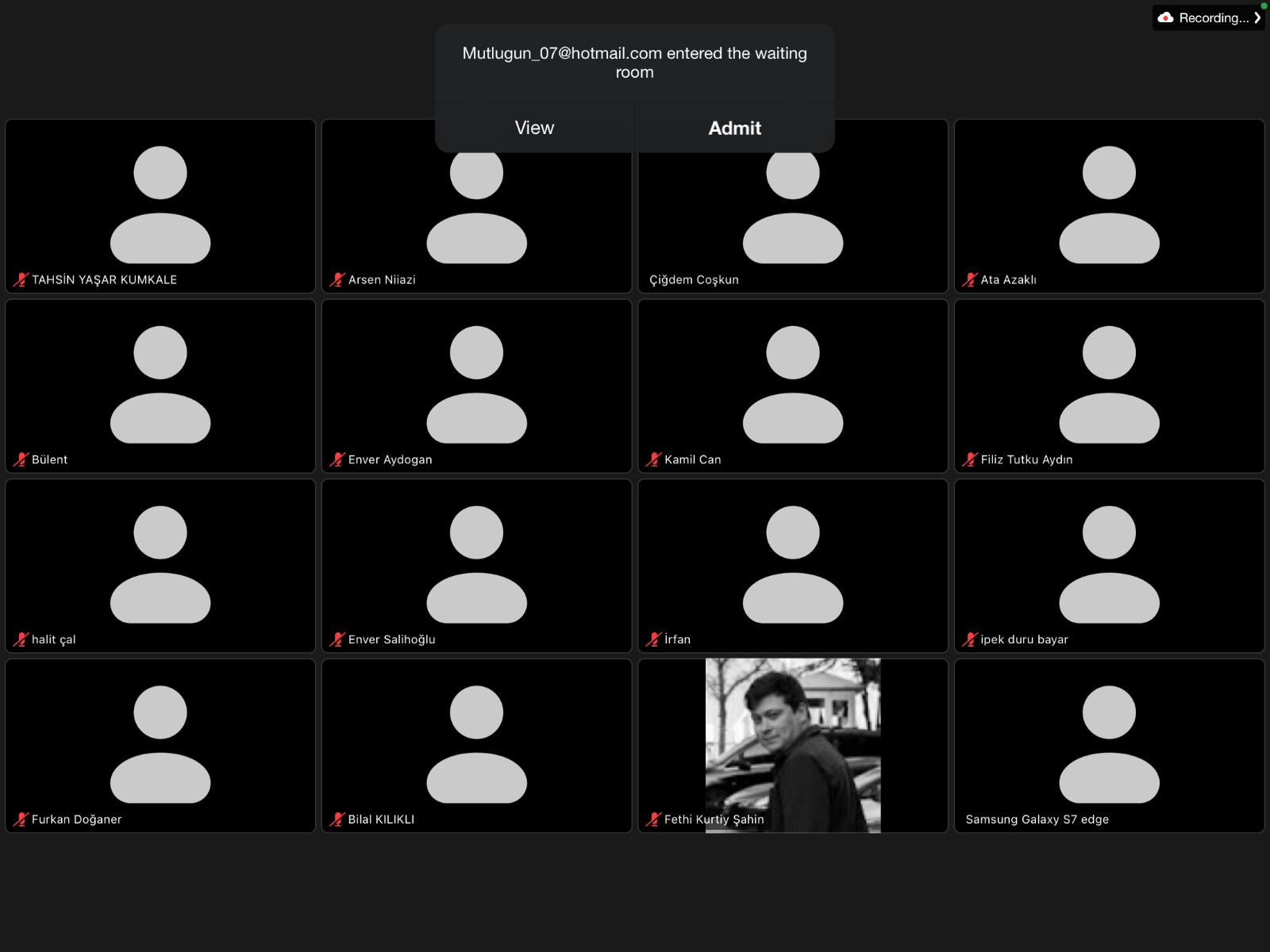1270x952 pixels.
Task: Click halit çal's muted microphone icon
Action: pyautogui.click(x=21, y=639)
